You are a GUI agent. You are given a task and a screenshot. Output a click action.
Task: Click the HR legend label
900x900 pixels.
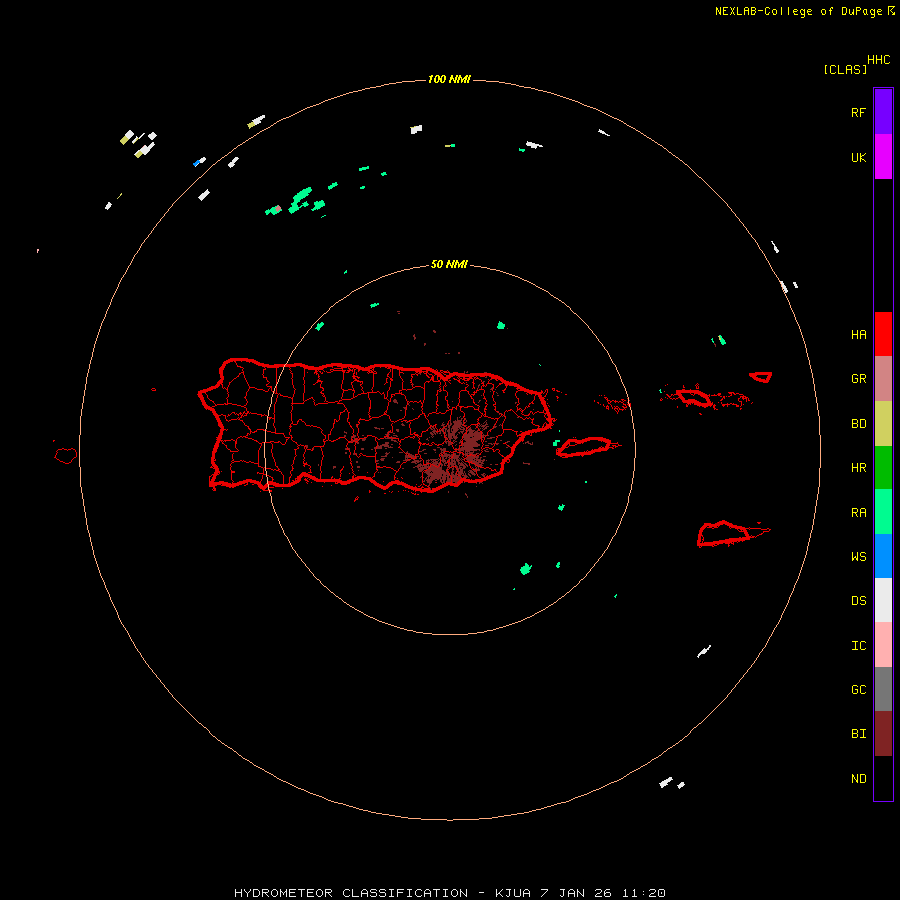[858, 468]
